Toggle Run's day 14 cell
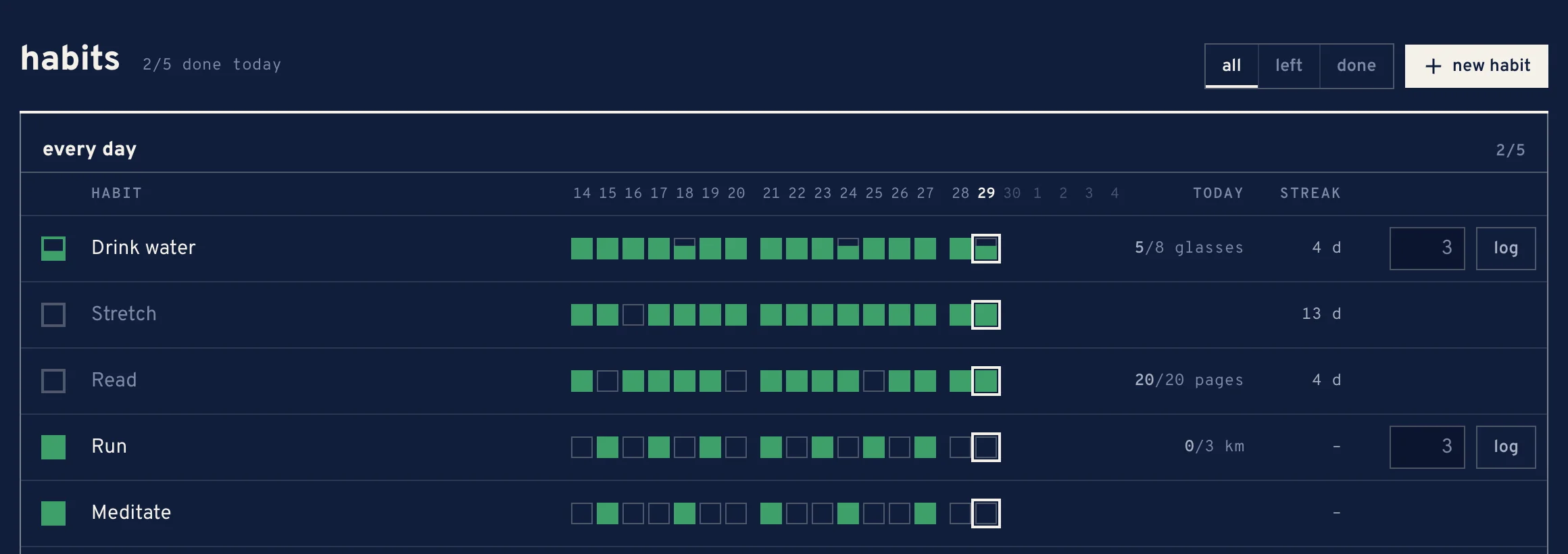Image resolution: width=1568 pixels, height=554 pixels. 582,447
